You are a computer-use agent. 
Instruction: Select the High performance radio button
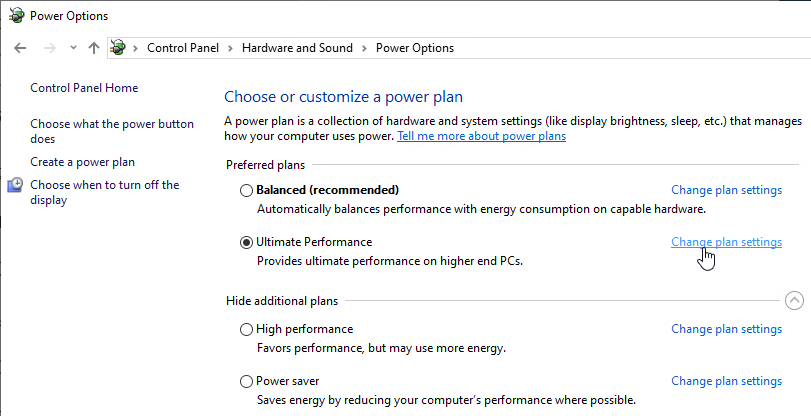click(246, 330)
